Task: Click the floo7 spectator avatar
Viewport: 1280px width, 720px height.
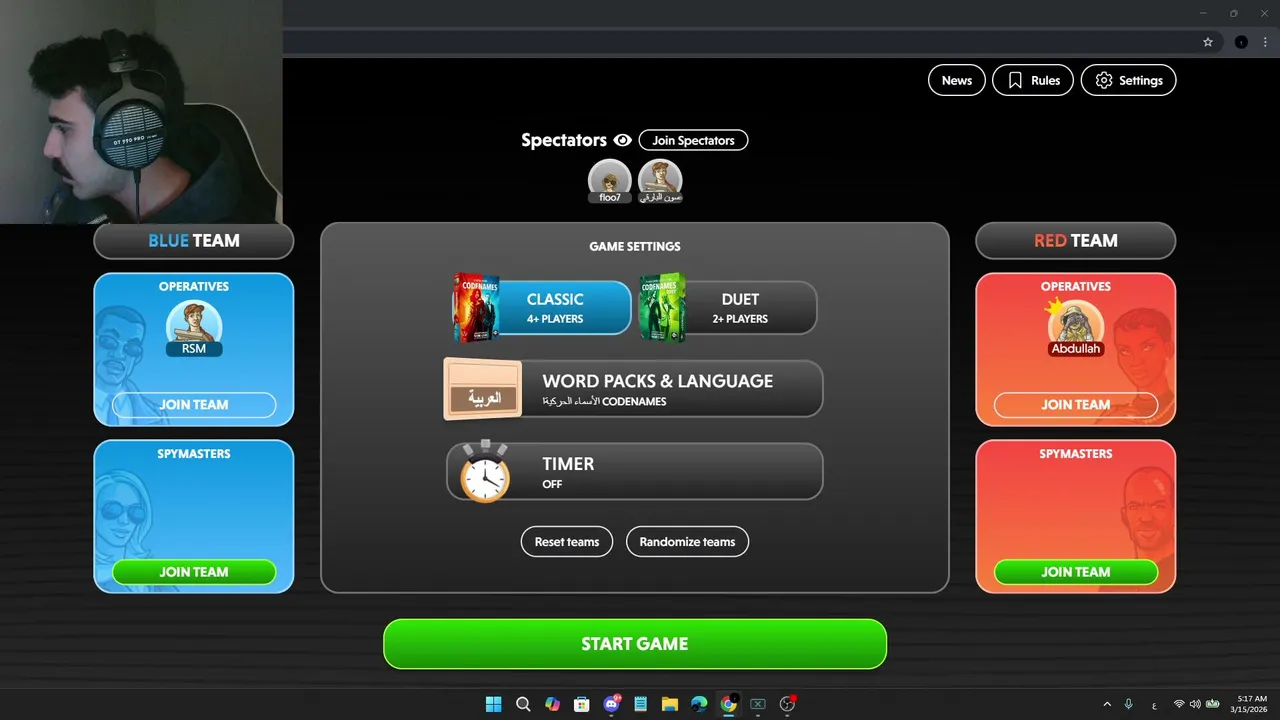Action: pos(610,180)
